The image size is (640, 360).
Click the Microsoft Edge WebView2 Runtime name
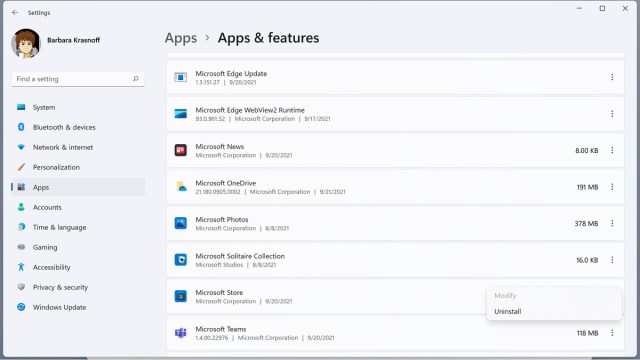coord(250,110)
